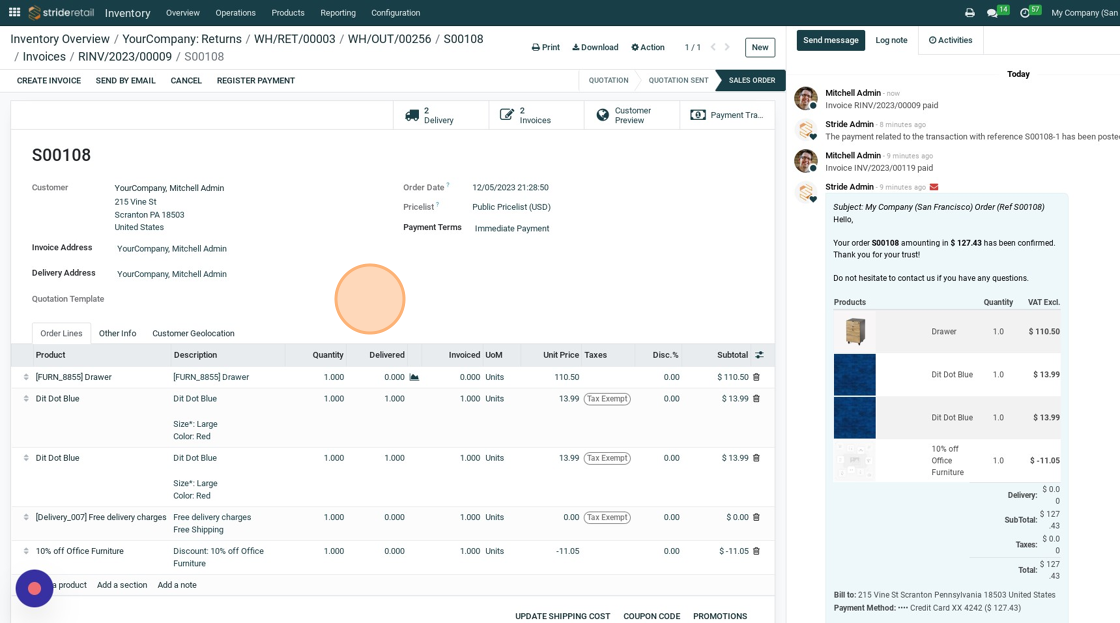Open the forecast chart icon on Drawer line

click(x=414, y=377)
